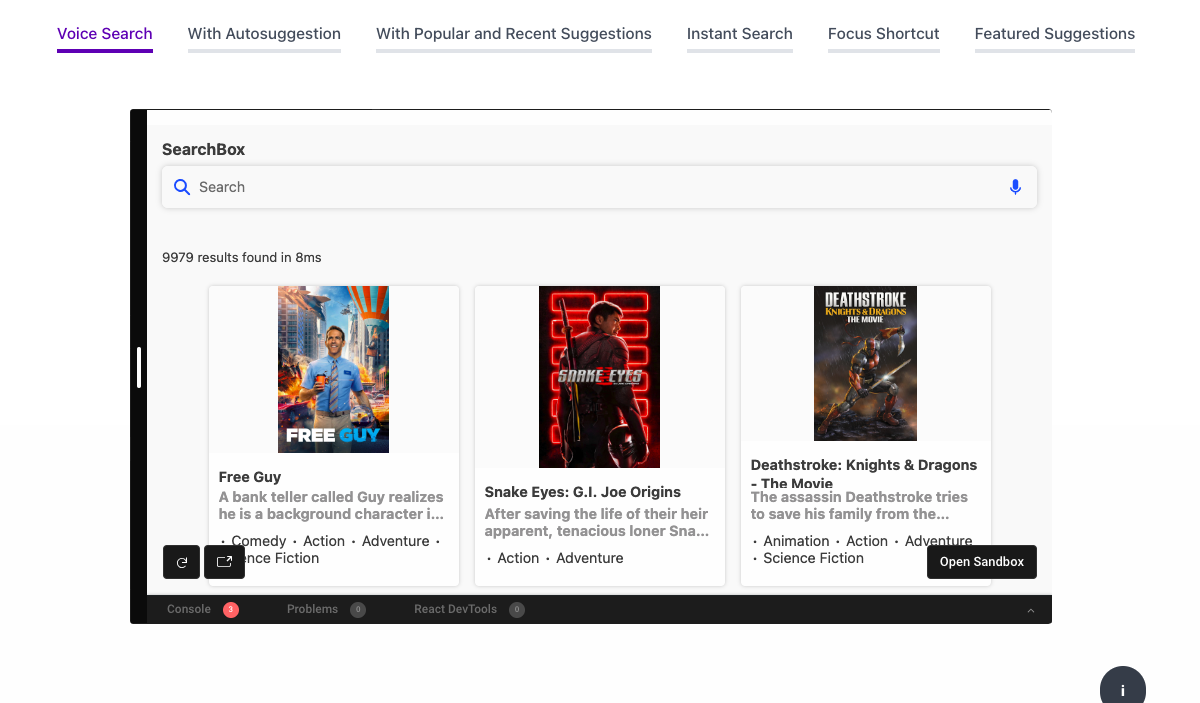Open With Popular and Recent Suggestions
The height and width of the screenshot is (703, 1200).
[513, 33]
